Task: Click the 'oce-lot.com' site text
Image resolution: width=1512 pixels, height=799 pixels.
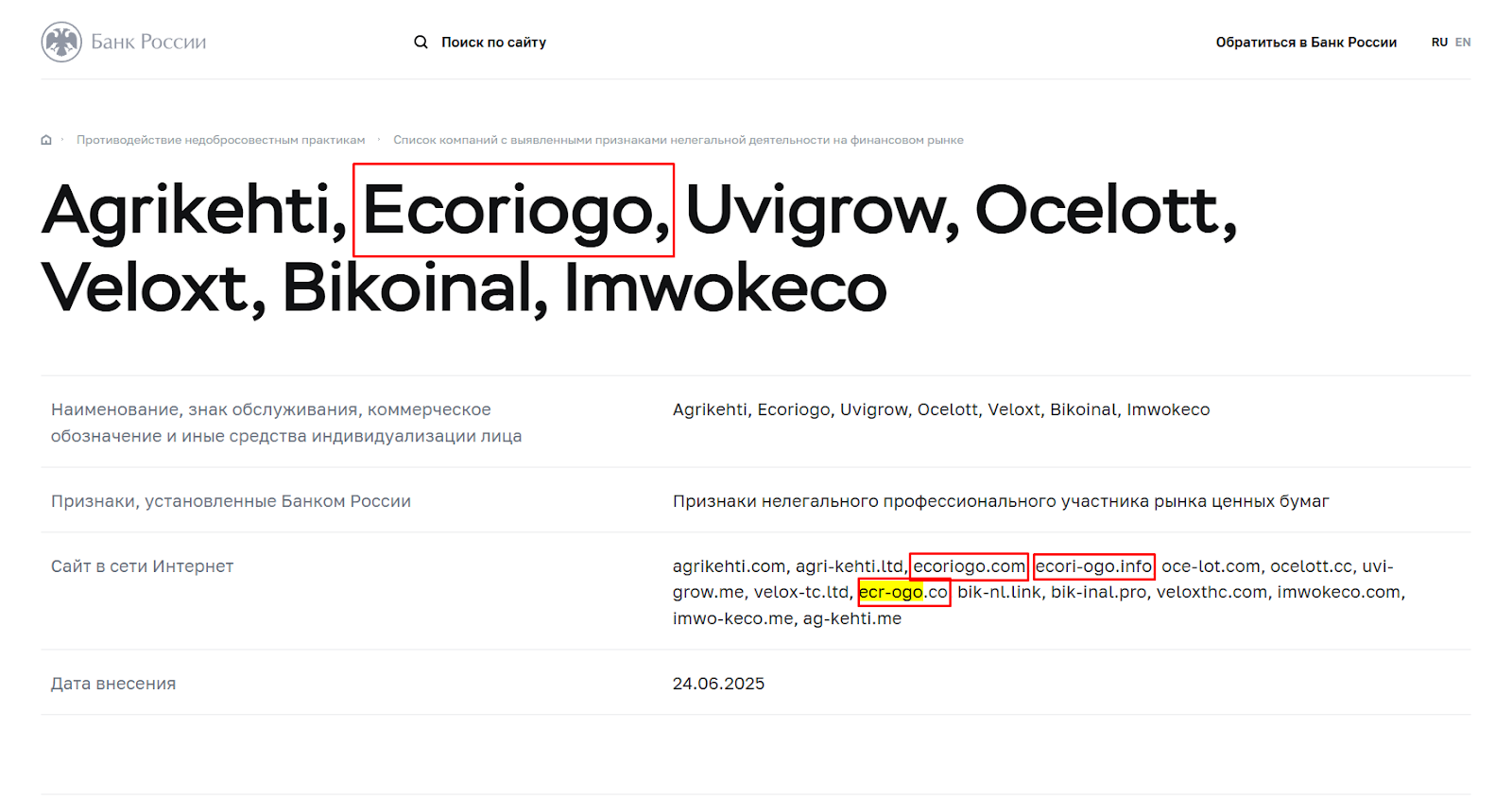Action: (x=1211, y=566)
